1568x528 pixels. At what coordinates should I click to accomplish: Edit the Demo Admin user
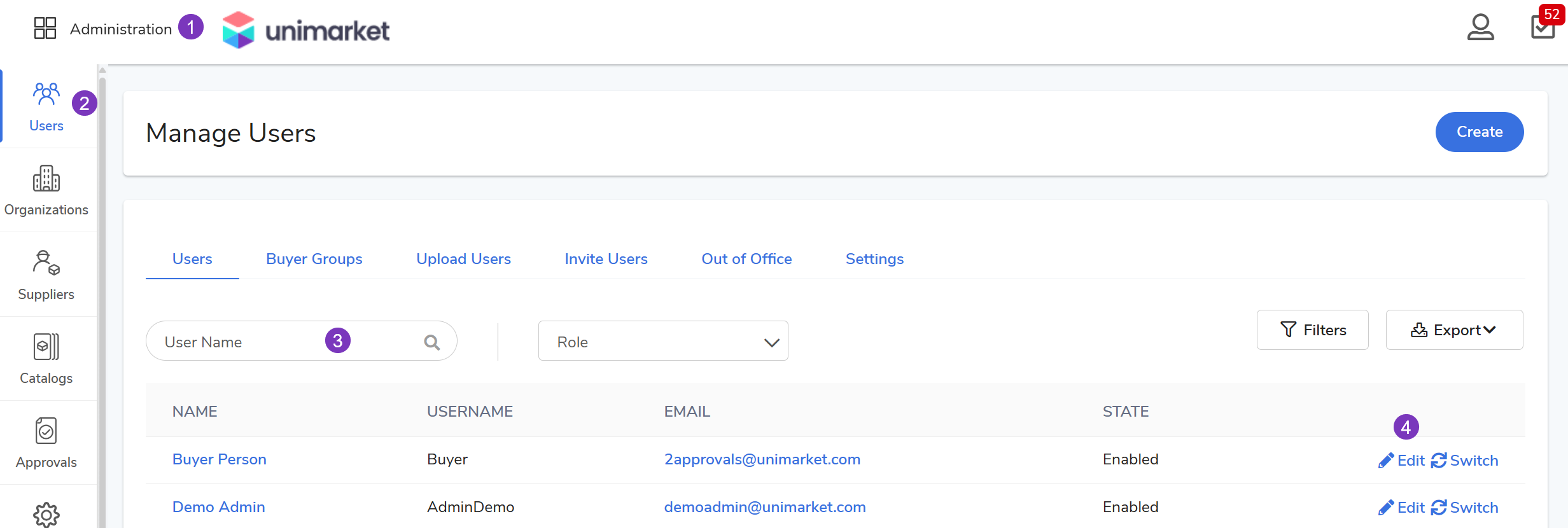coord(1401,508)
